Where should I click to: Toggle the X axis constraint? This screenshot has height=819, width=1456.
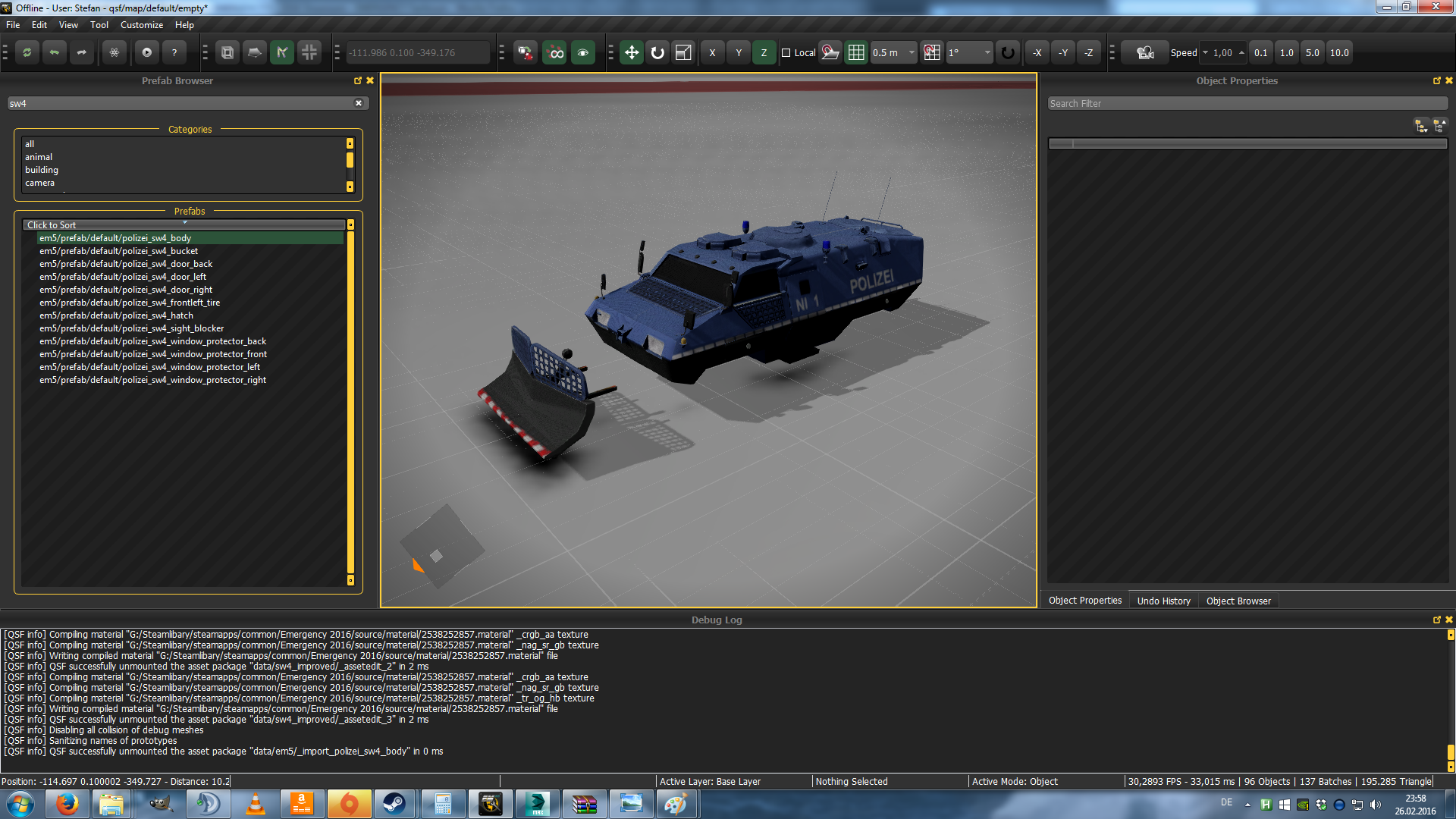[712, 52]
